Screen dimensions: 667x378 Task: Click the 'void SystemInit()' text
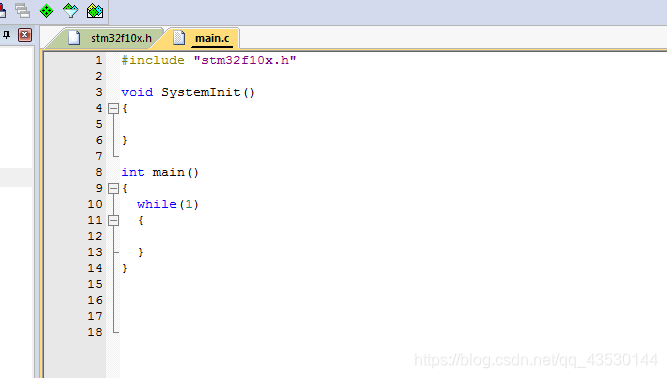188,92
